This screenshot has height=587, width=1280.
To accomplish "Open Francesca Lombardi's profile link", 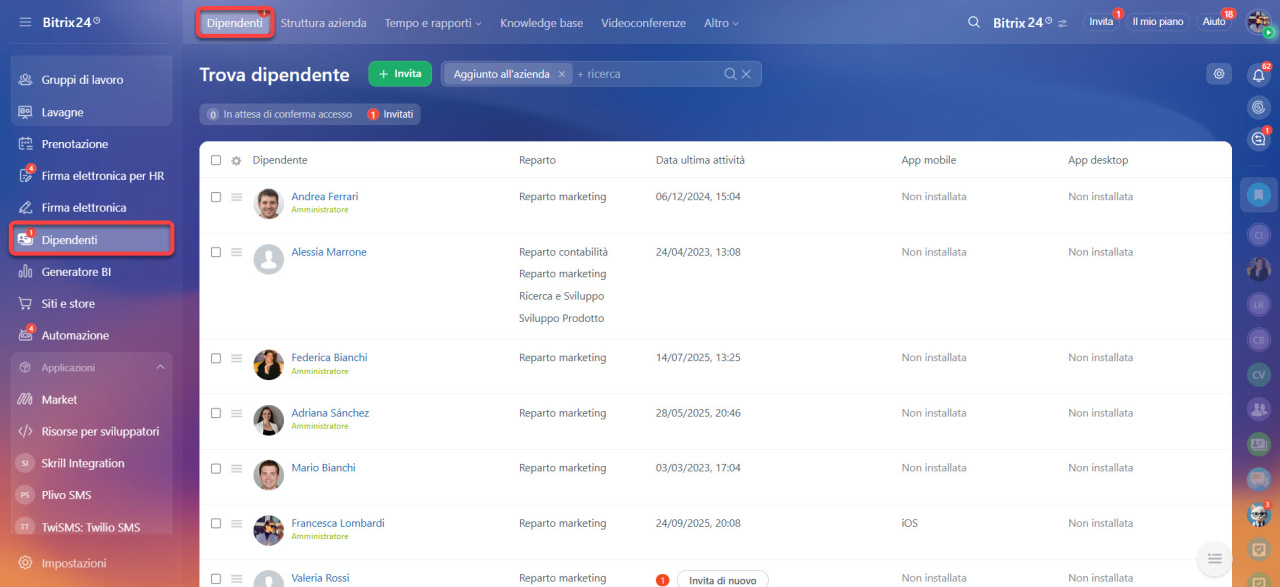I will click(337, 523).
